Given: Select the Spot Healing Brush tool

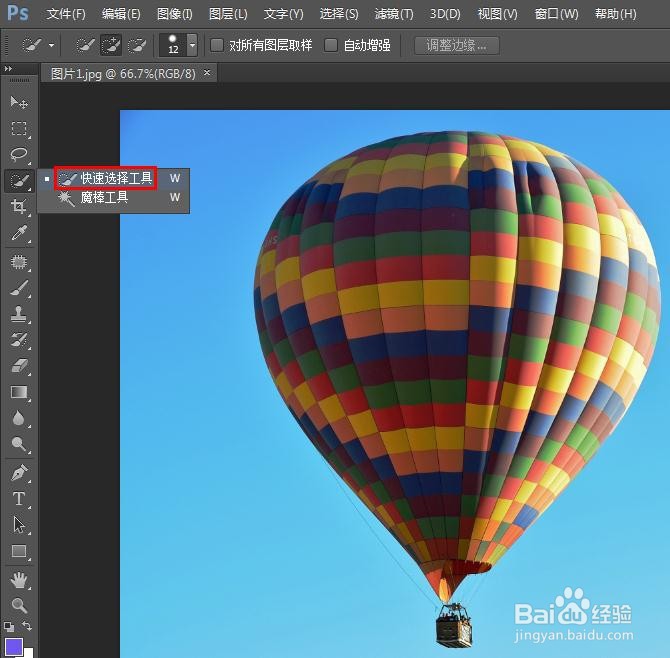Looking at the screenshot, I should tap(19, 261).
